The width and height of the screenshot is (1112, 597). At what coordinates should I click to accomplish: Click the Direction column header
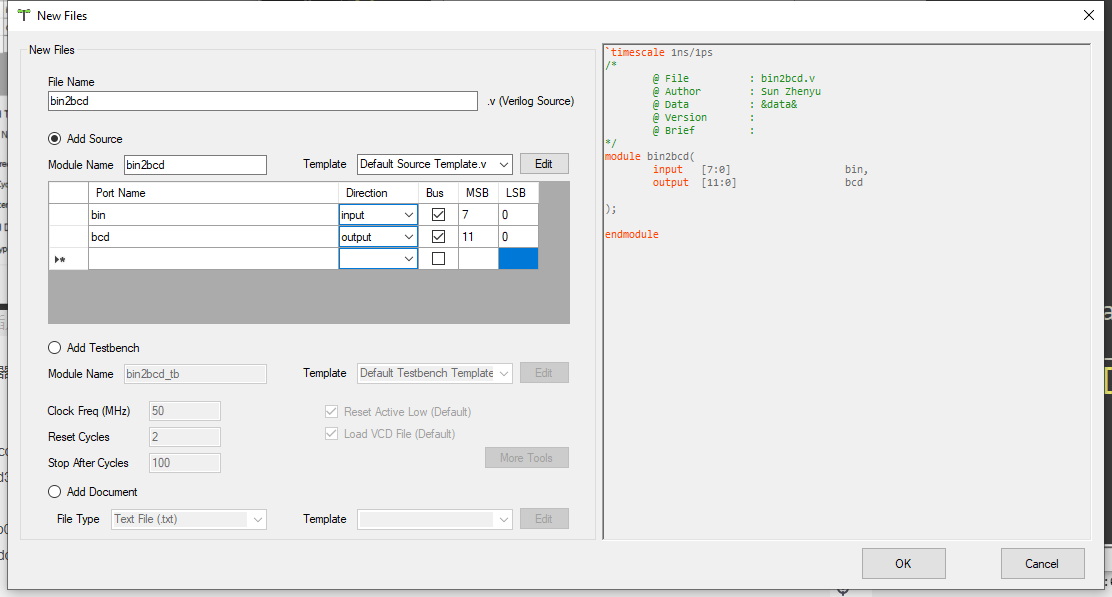coord(378,193)
